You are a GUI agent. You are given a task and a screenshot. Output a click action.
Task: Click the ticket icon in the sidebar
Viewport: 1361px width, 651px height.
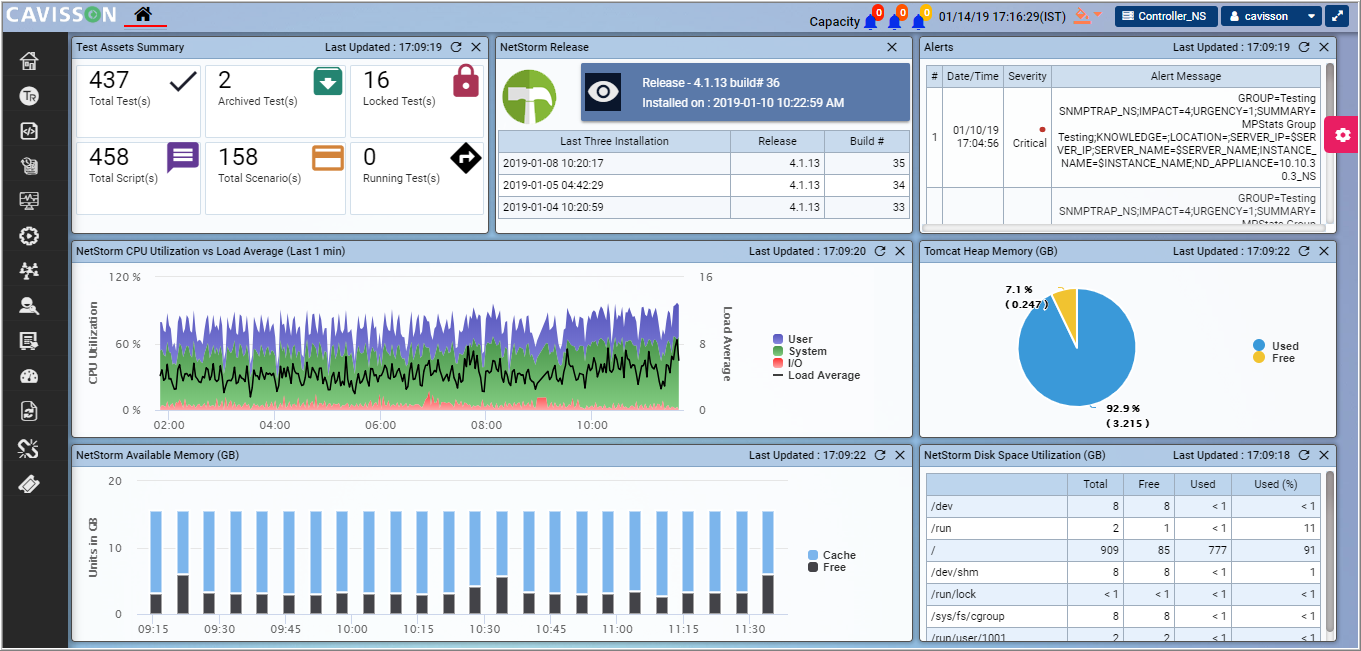29,484
